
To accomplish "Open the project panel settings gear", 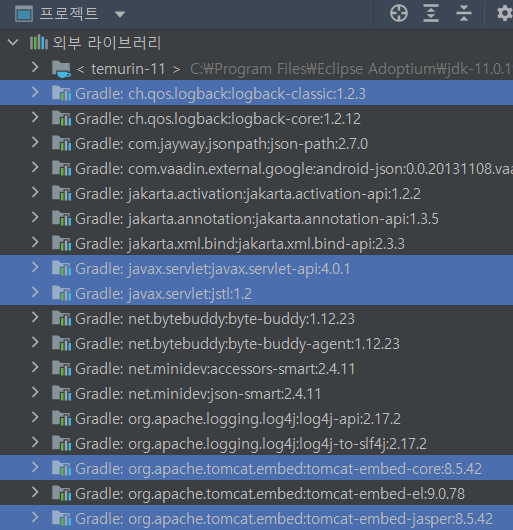I will [x=504, y=14].
